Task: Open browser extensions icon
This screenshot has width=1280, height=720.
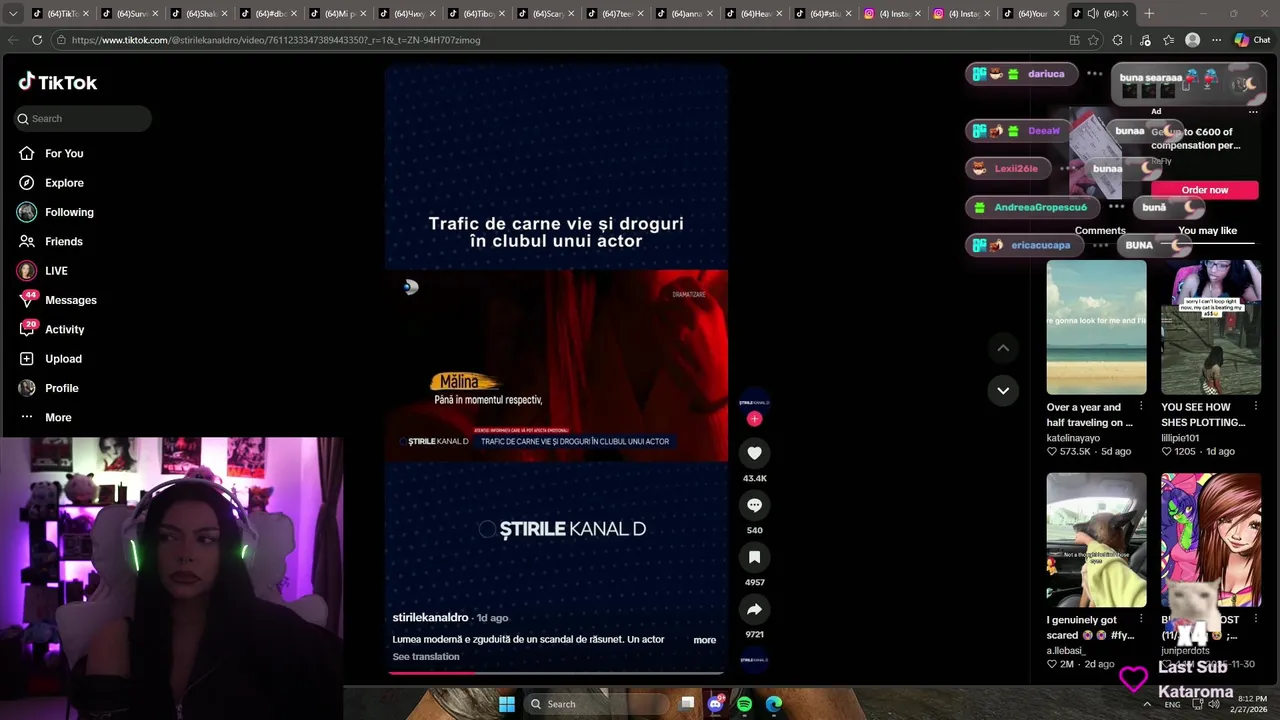Action: point(1118,40)
